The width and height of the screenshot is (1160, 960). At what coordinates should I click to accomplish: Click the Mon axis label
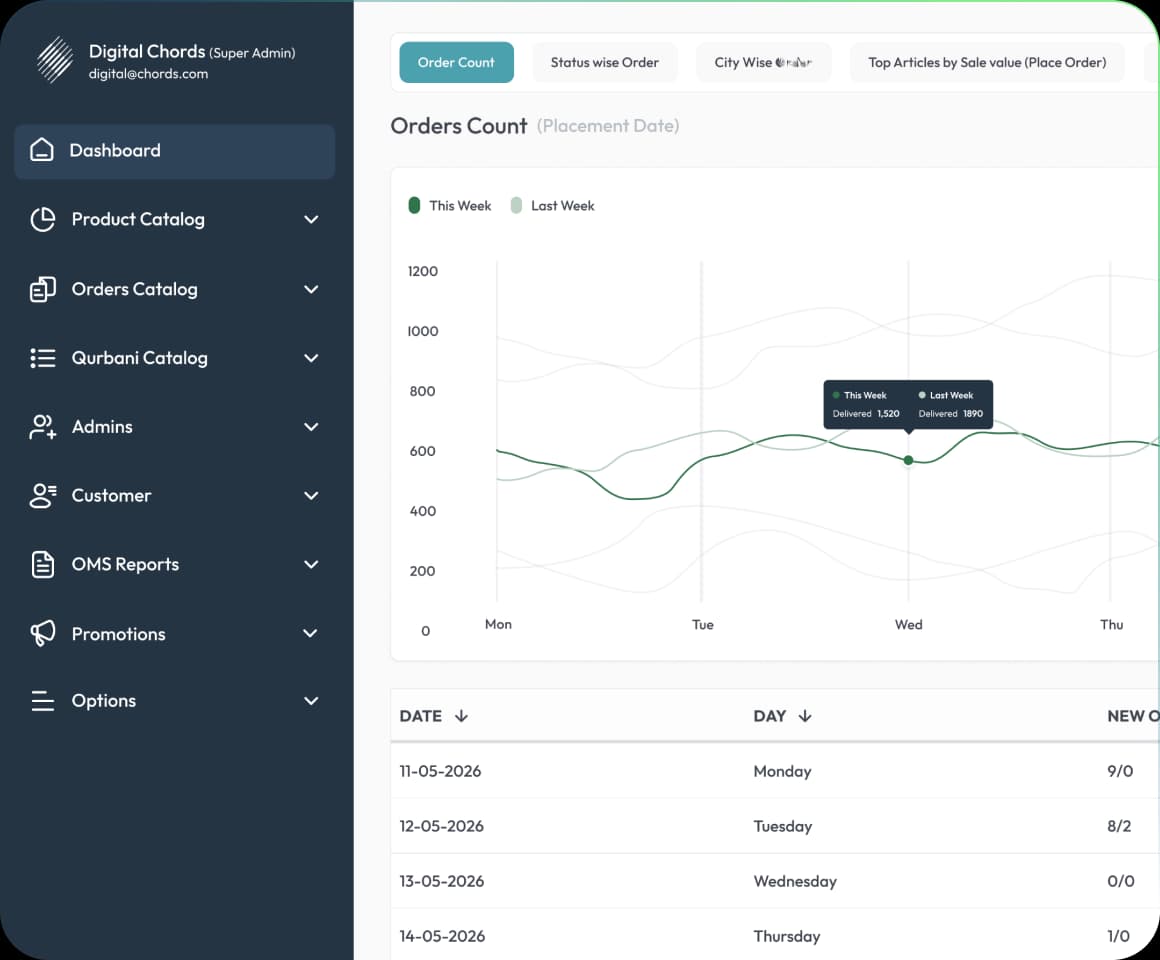pyautogui.click(x=498, y=624)
